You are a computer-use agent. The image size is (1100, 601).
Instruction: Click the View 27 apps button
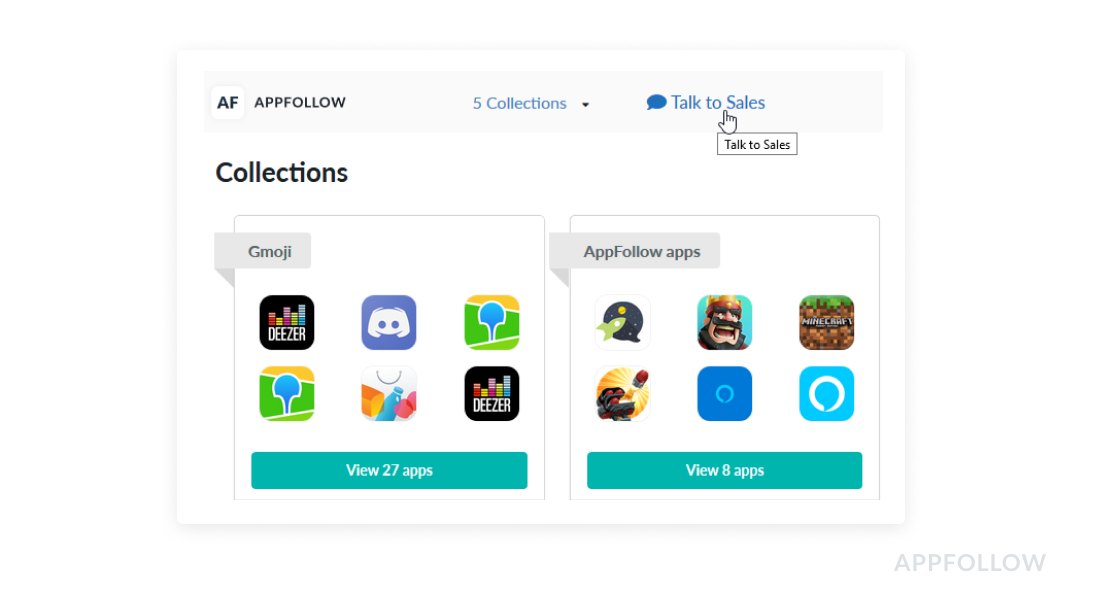pyautogui.click(x=389, y=470)
